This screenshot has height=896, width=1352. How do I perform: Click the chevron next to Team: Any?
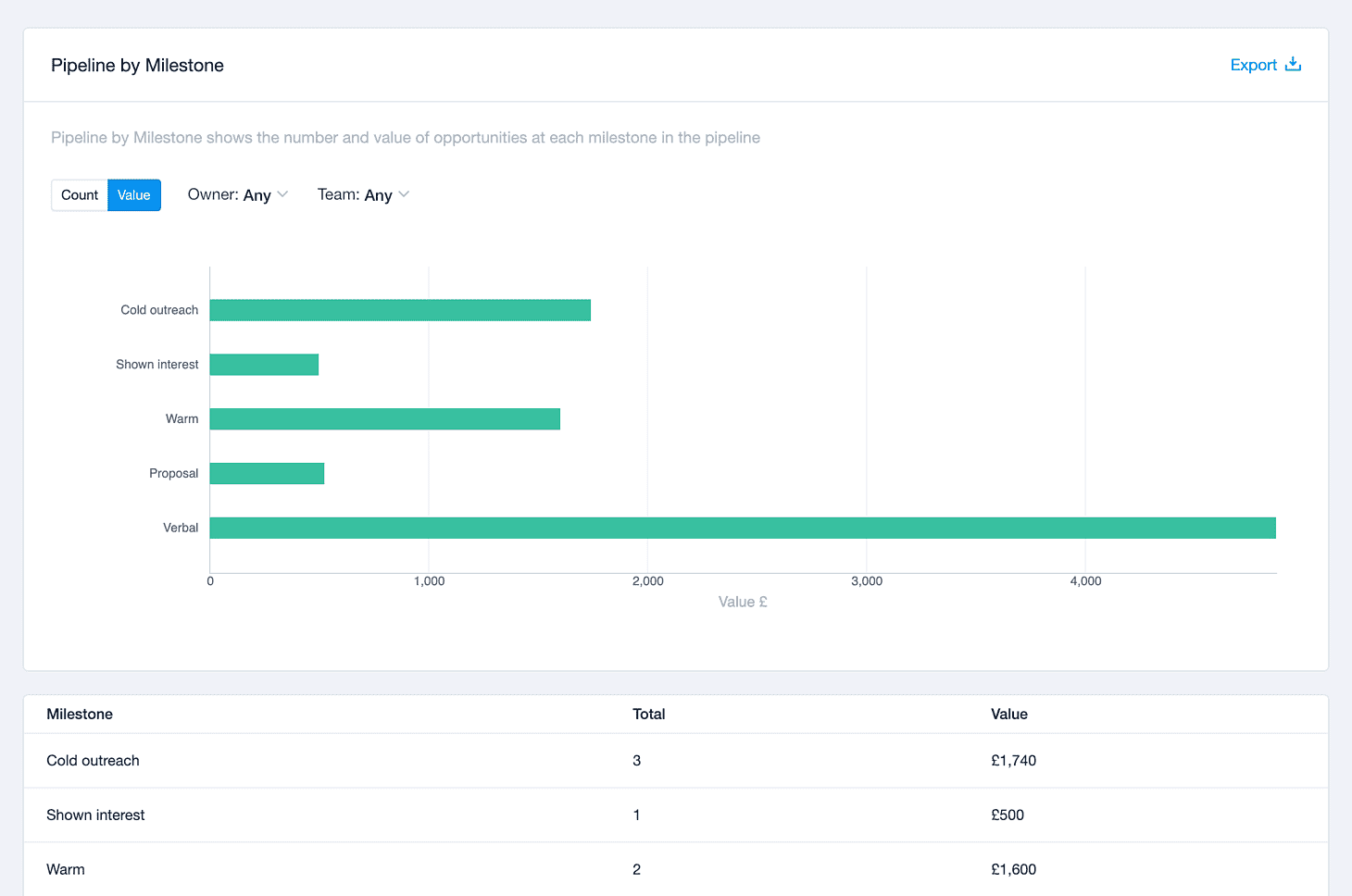(404, 194)
